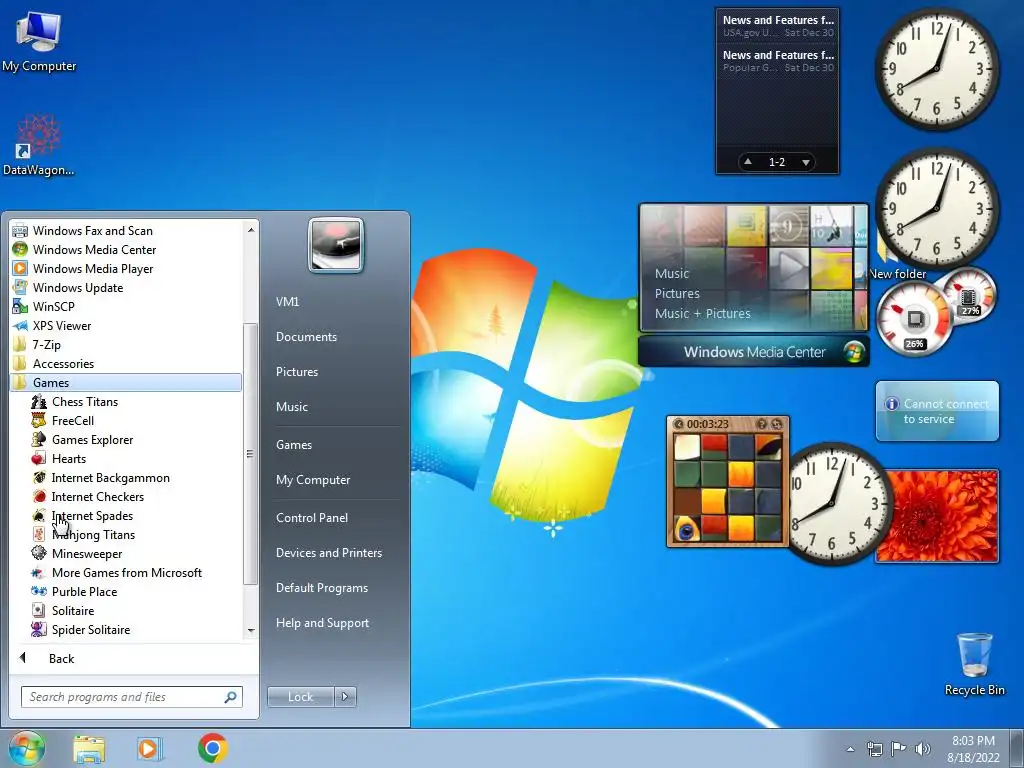The image size is (1024, 768).
Task: Click Music + Pictures in Media Center gadget
Action: coord(703,313)
